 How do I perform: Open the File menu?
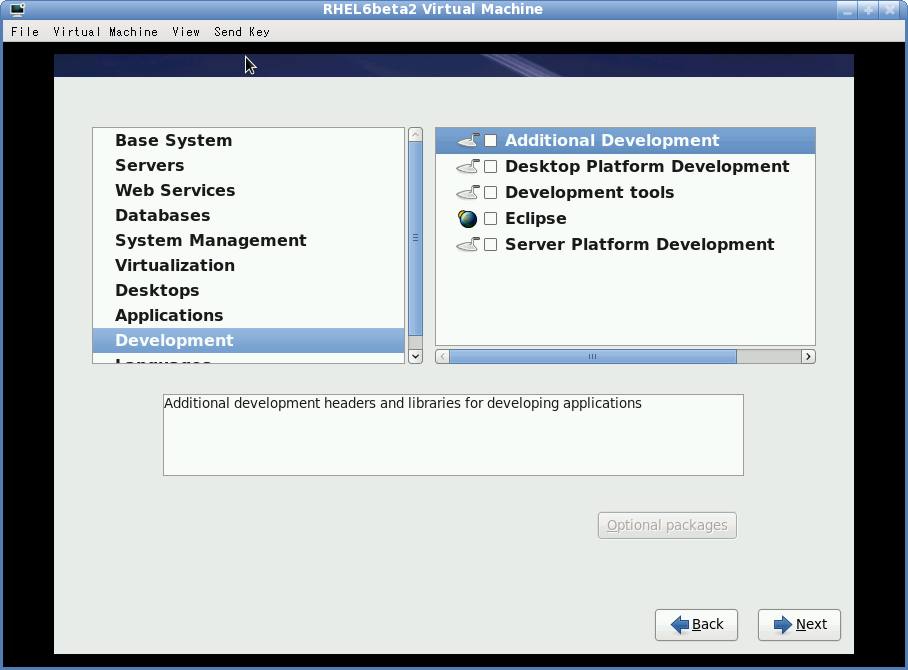[25, 32]
